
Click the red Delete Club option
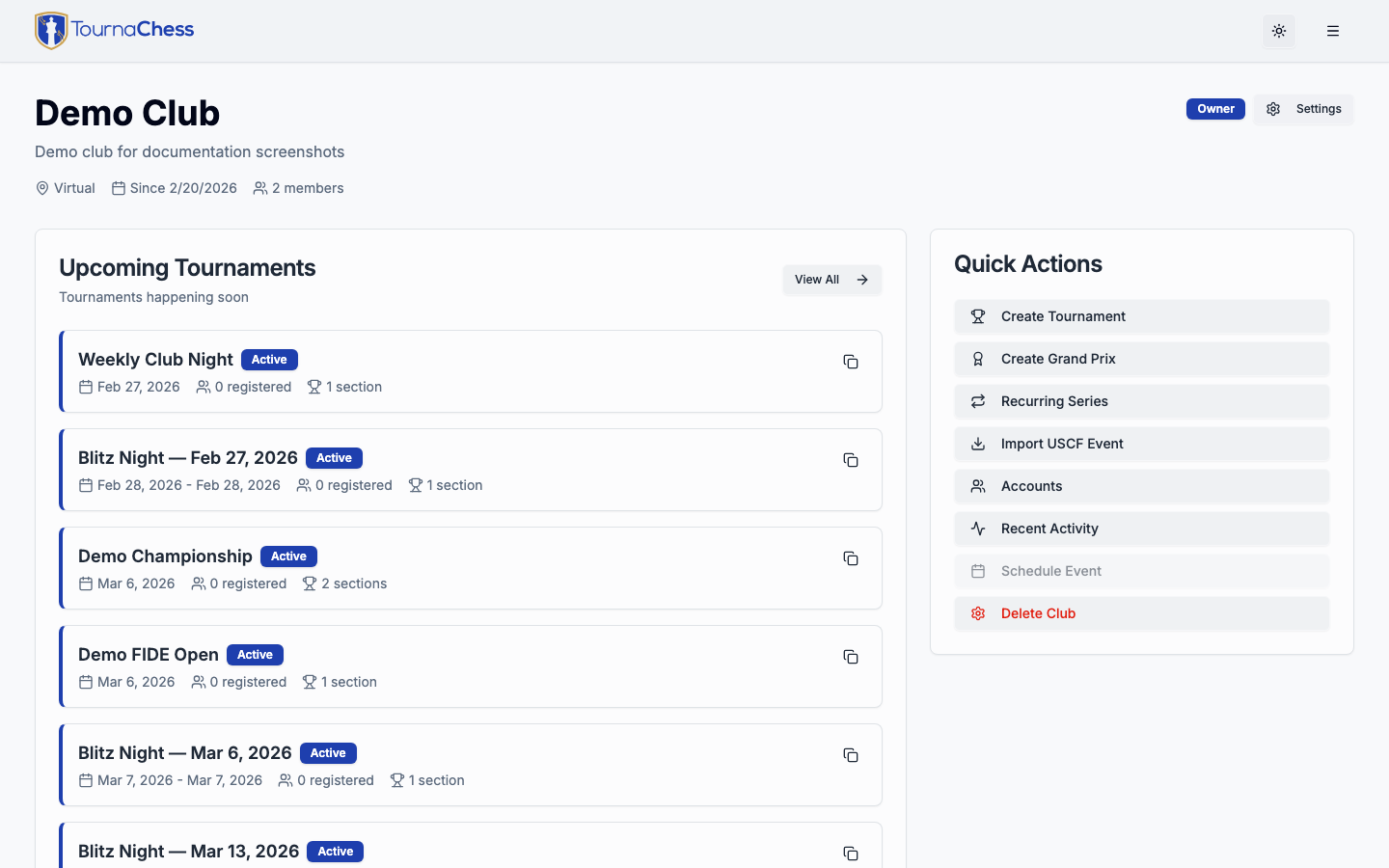[x=1141, y=613]
